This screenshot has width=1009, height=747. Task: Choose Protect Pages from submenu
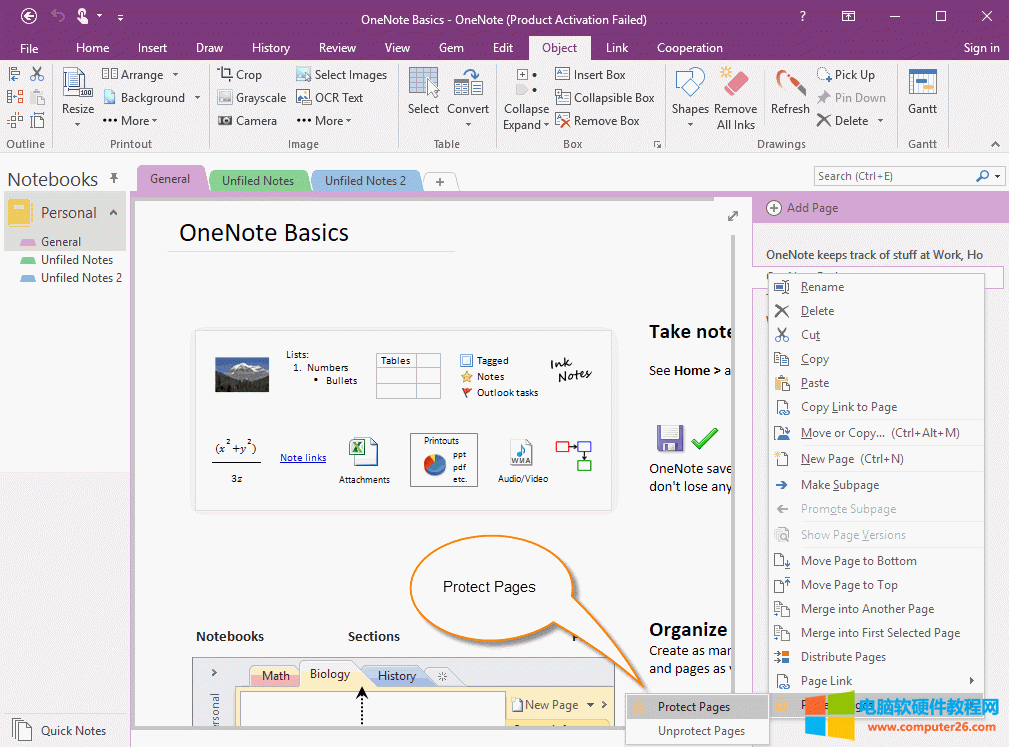pyautogui.click(x=693, y=707)
